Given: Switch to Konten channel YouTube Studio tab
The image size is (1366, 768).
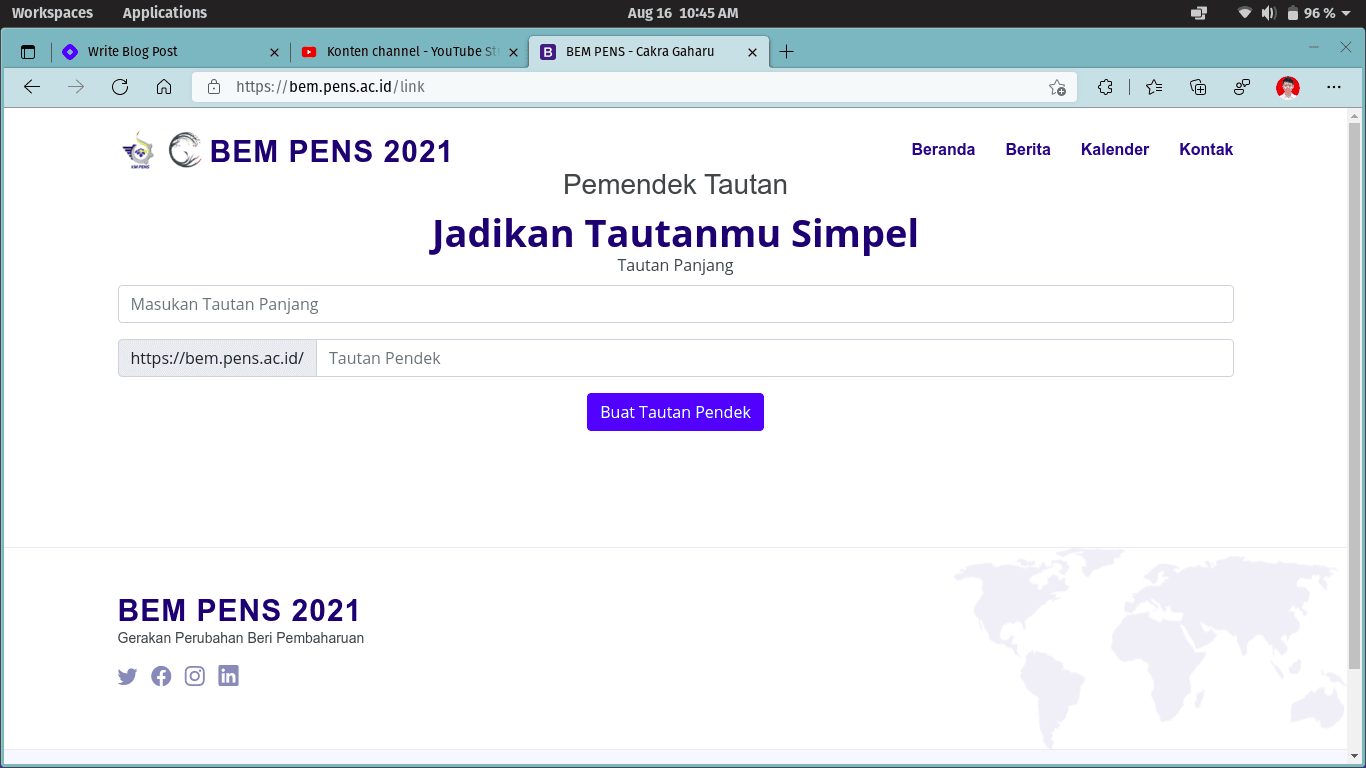Looking at the screenshot, I should pos(405,52).
